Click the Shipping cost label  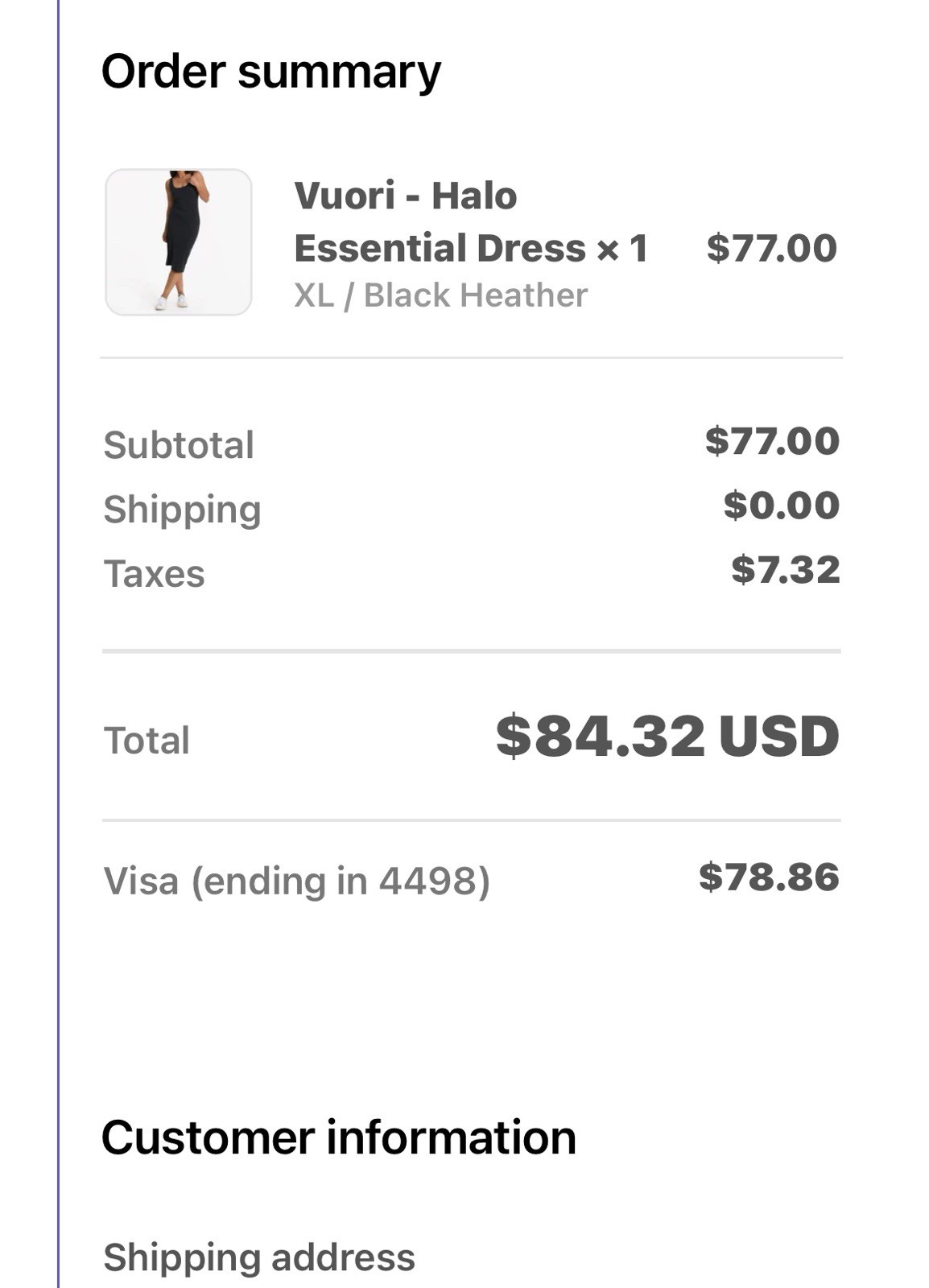182,510
